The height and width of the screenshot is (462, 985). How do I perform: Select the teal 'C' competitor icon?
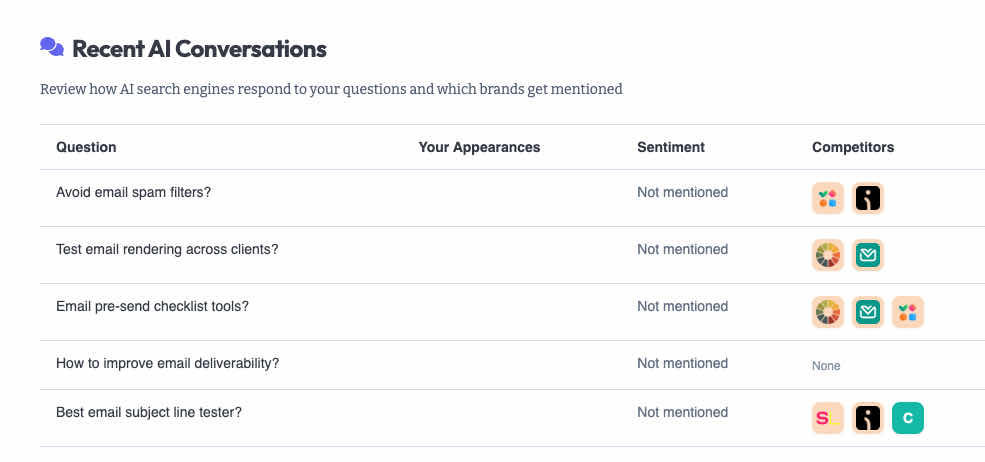coord(908,418)
